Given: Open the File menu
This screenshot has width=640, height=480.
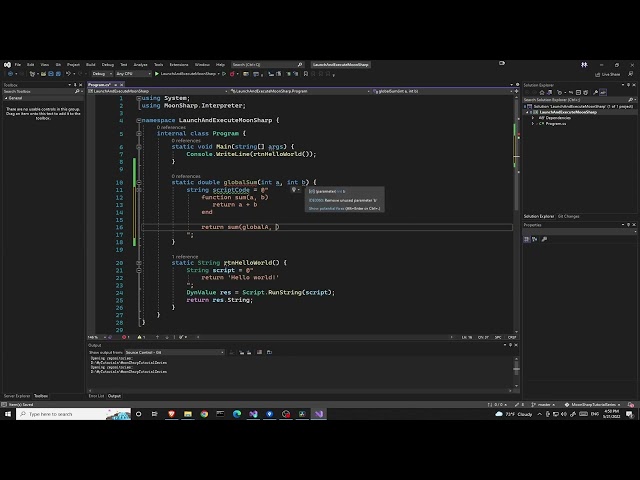Looking at the screenshot, I should pos(18,64).
